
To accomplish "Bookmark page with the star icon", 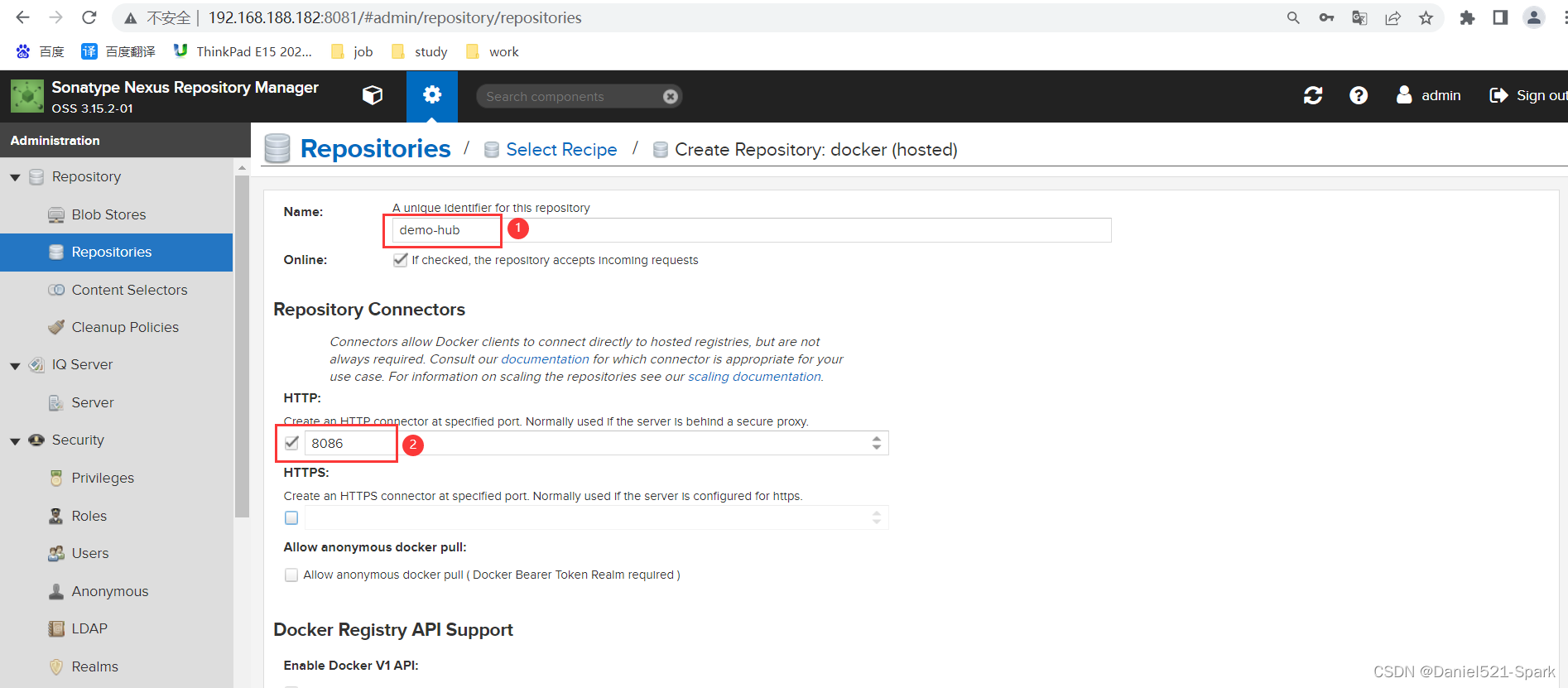I will point(1426,18).
